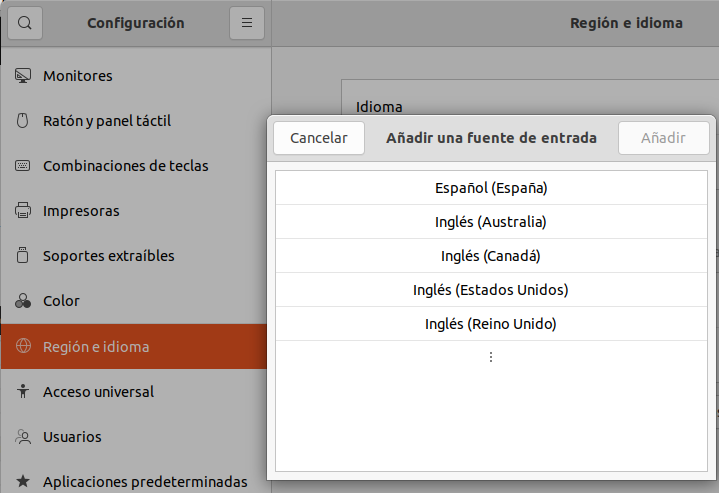
Task: Click the keyboard icon for Combinaciones de teclas
Action: (22, 166)
